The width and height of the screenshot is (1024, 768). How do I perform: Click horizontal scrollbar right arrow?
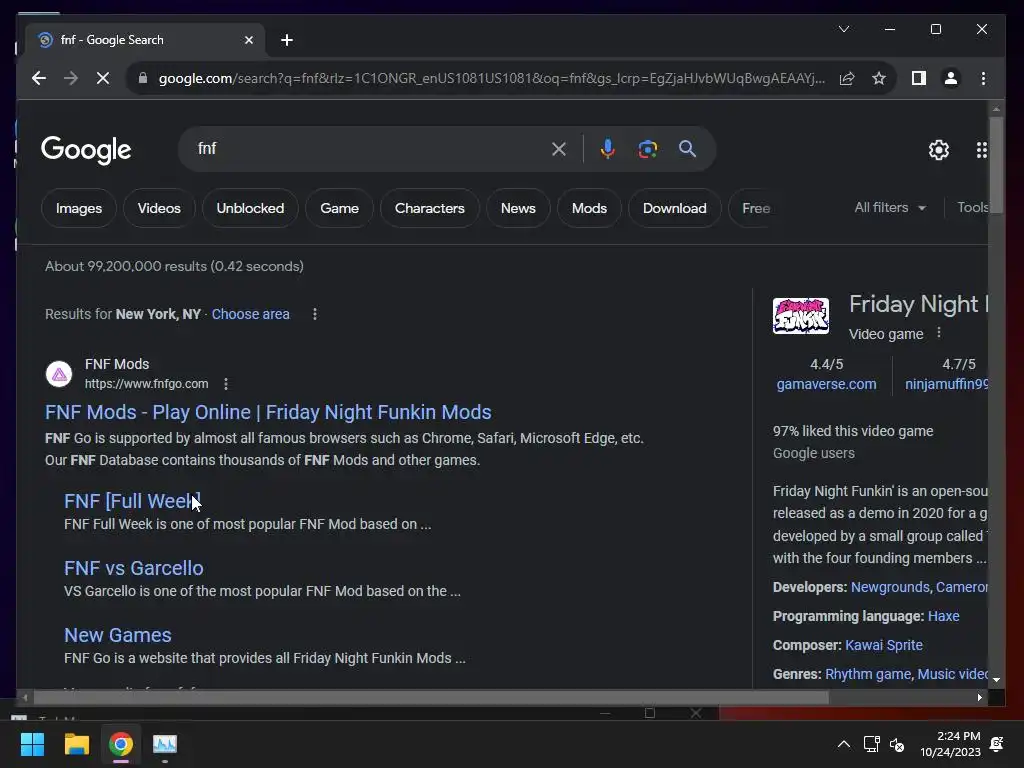click(980, 697)
